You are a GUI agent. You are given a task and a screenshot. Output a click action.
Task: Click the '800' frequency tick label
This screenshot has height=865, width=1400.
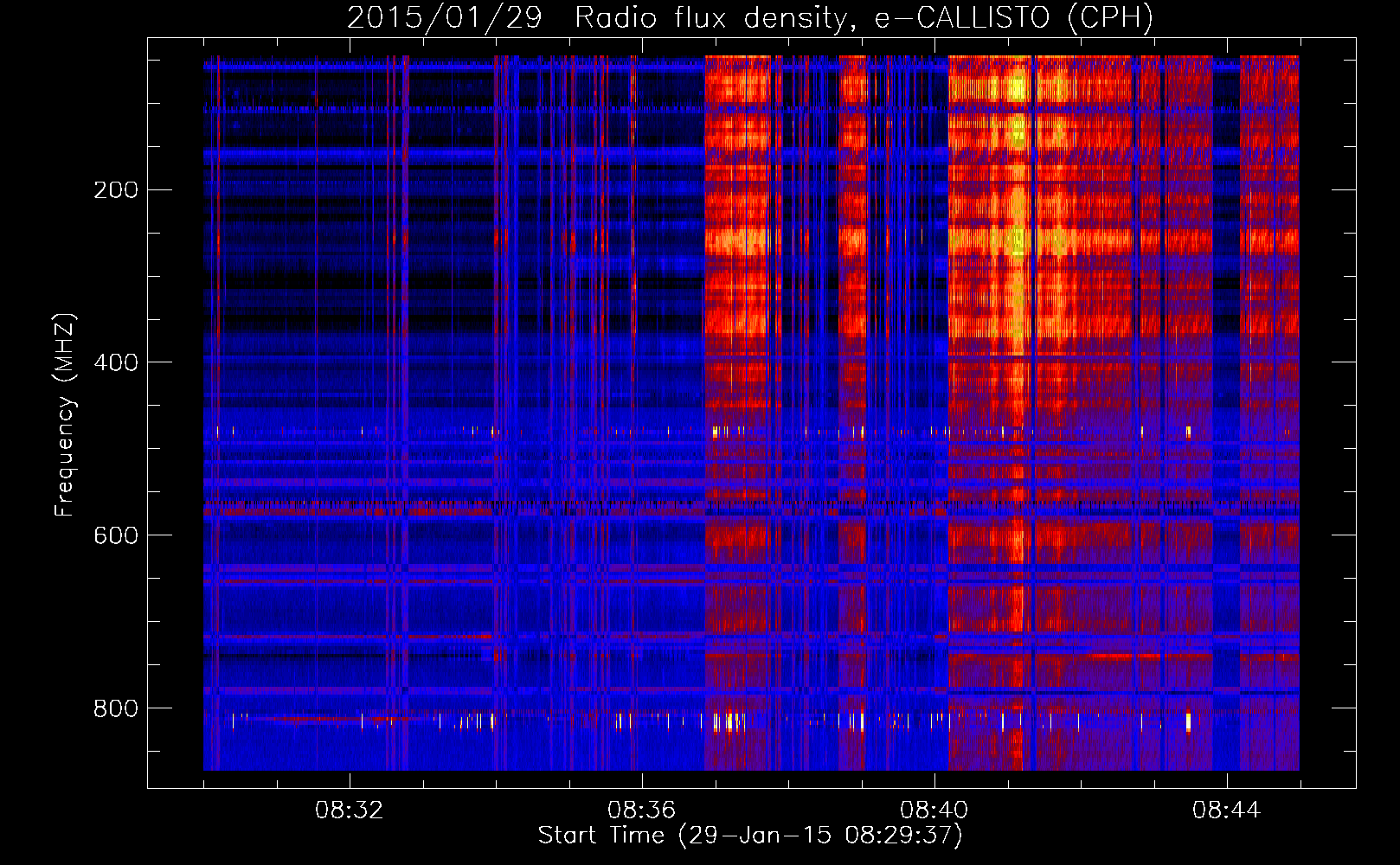116,708
